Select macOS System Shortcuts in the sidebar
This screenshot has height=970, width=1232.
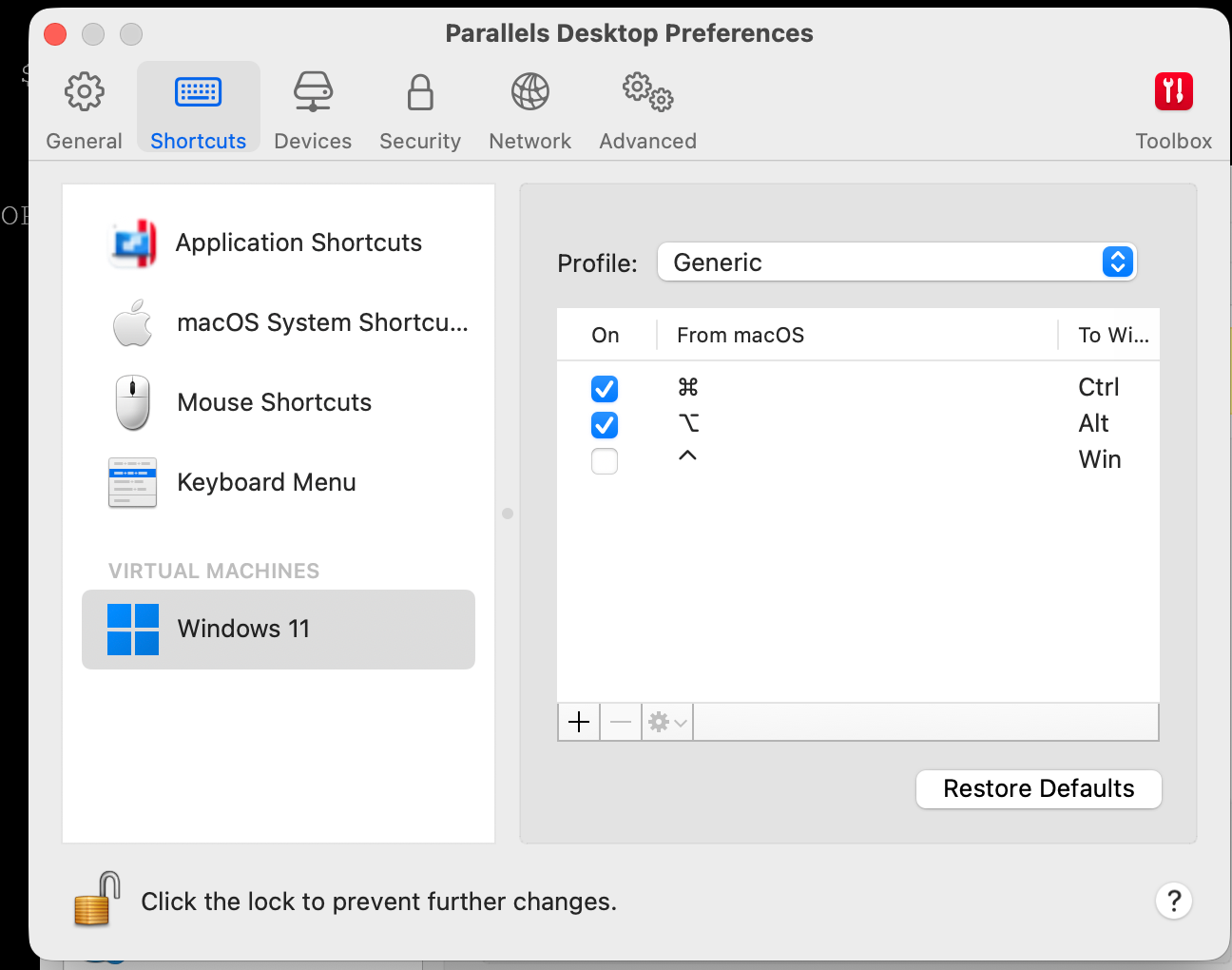[279, 322]
